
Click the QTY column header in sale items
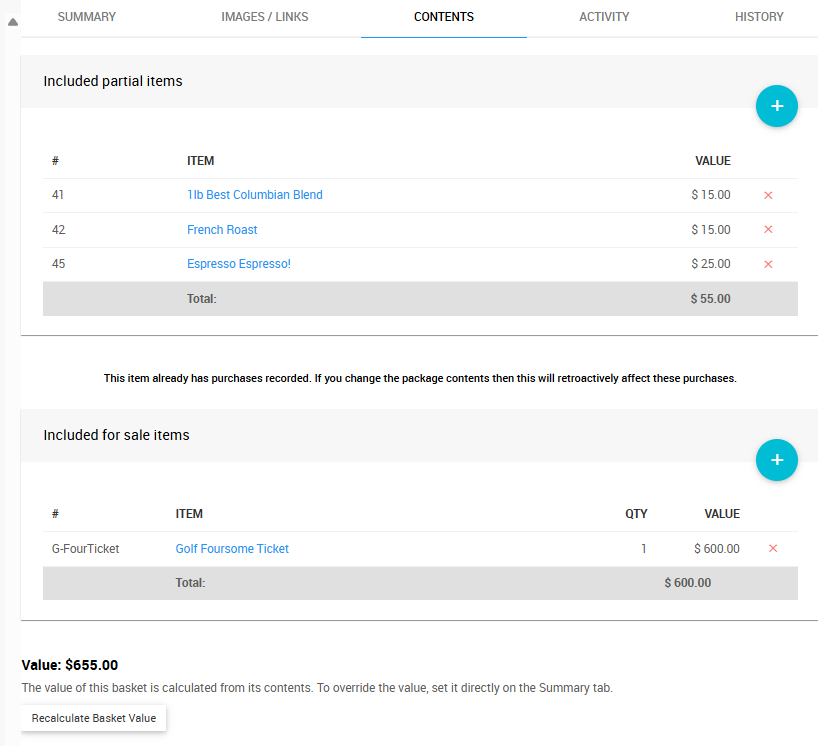point(636,514)
